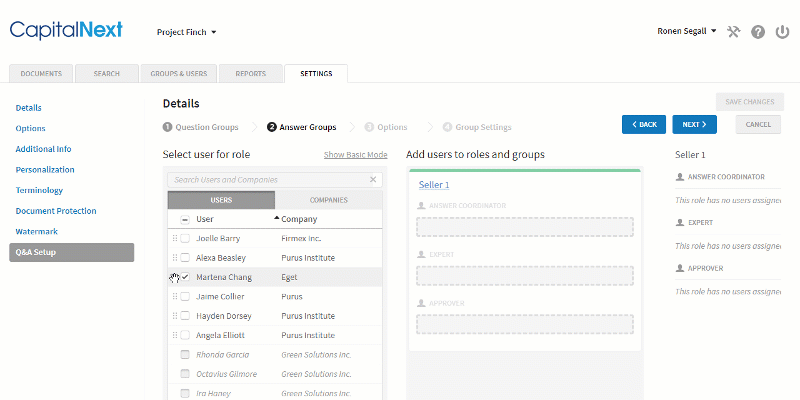Click the Eget company cell
Image resolution: width=800 pixels, height=400 pixels.
tap(289, 277)
